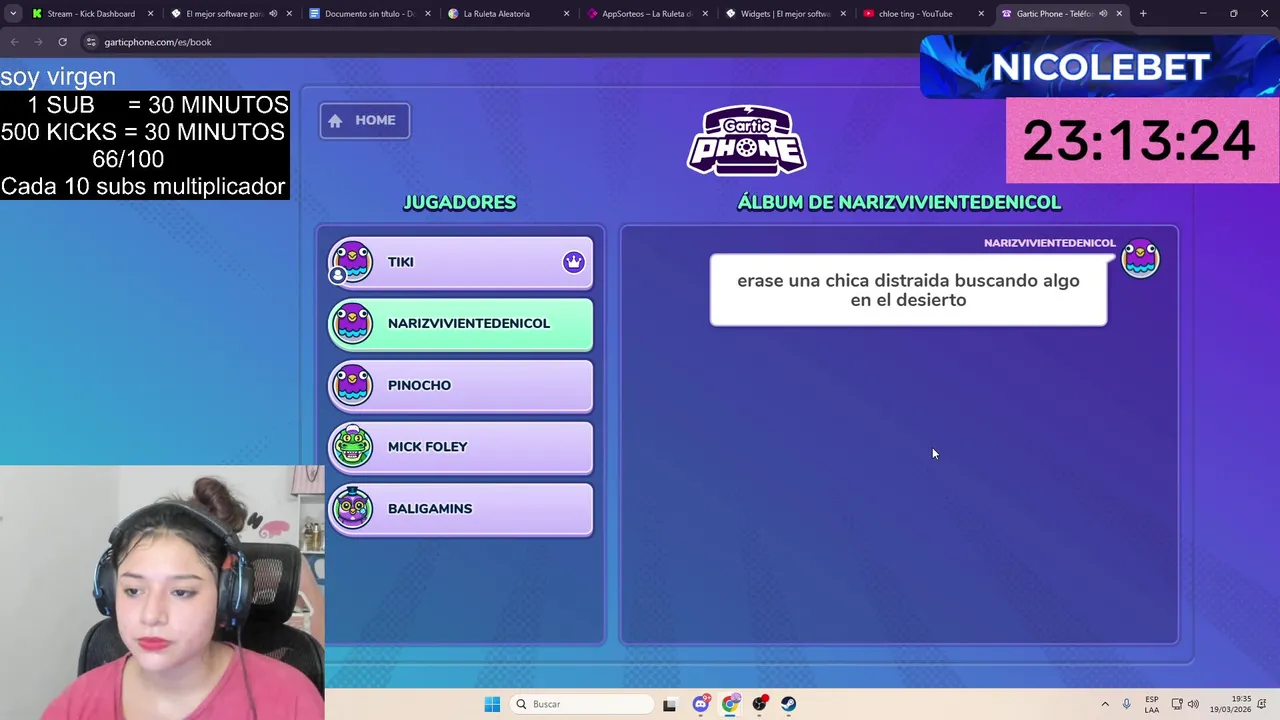
Task: Go forward in browser history
Action: coord(38,42)
